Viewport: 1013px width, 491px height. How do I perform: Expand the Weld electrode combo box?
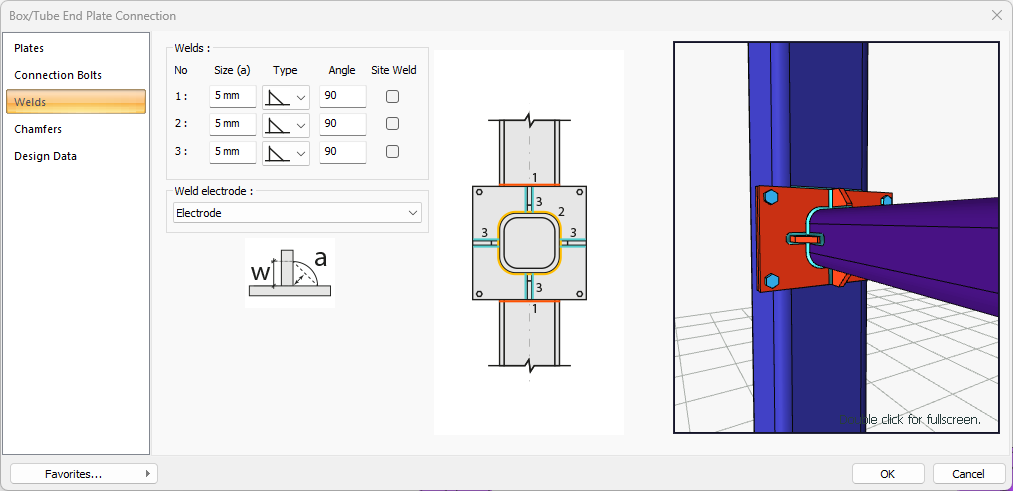(297, 213)
